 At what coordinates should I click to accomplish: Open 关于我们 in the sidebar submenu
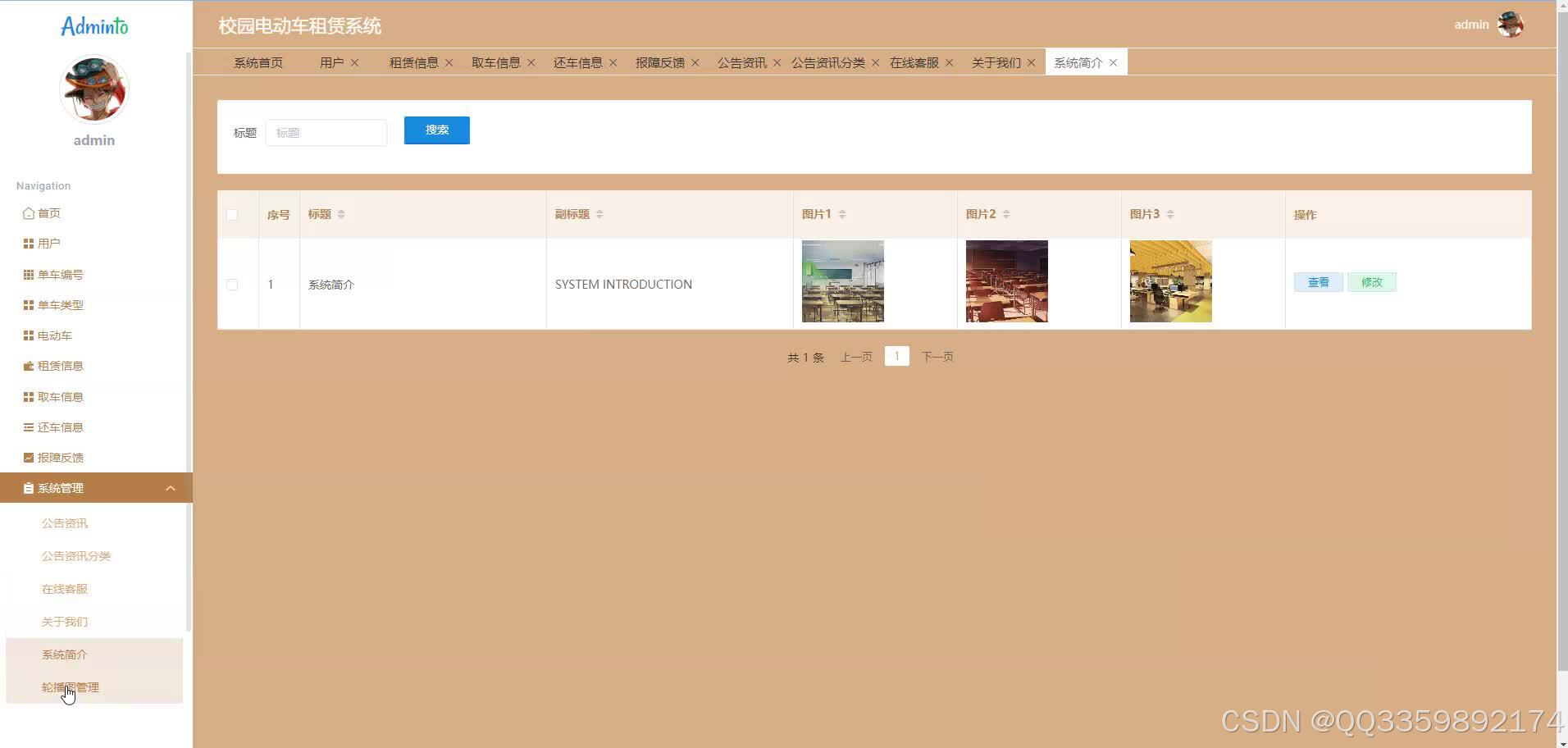pos(65,622)
